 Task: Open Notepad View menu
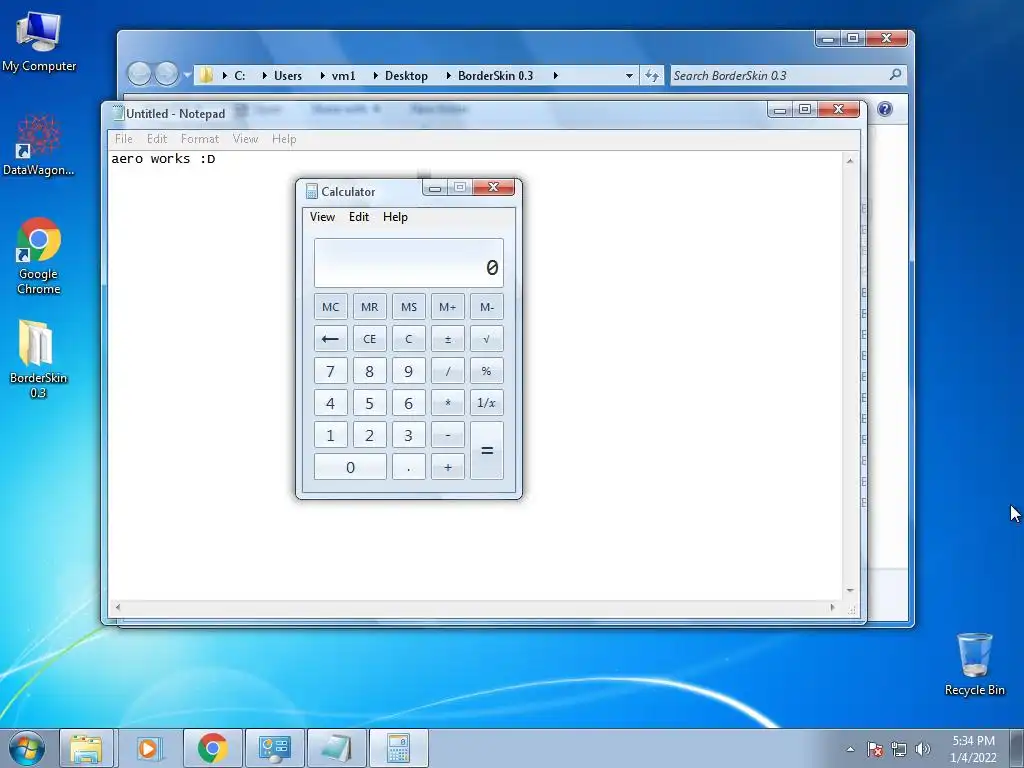pos(246,138)
